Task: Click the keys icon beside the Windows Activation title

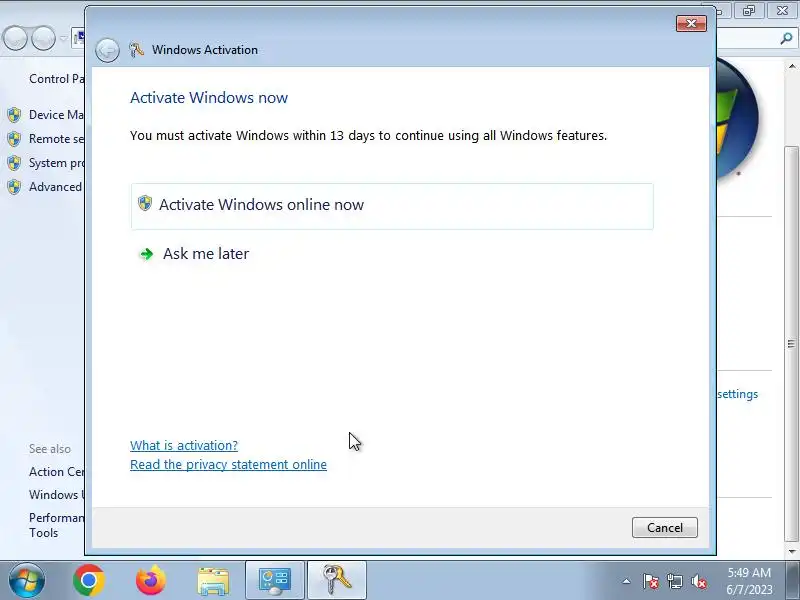Action: point(136,49)
